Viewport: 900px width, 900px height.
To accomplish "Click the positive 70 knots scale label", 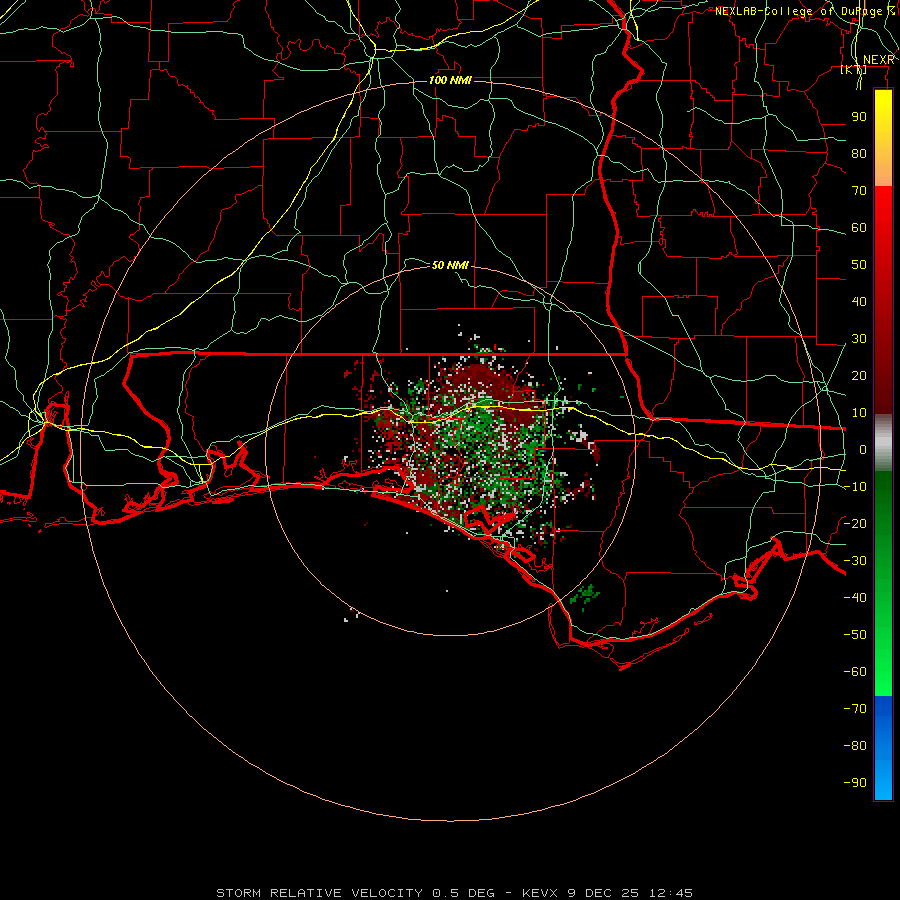I will pos(859,191).
